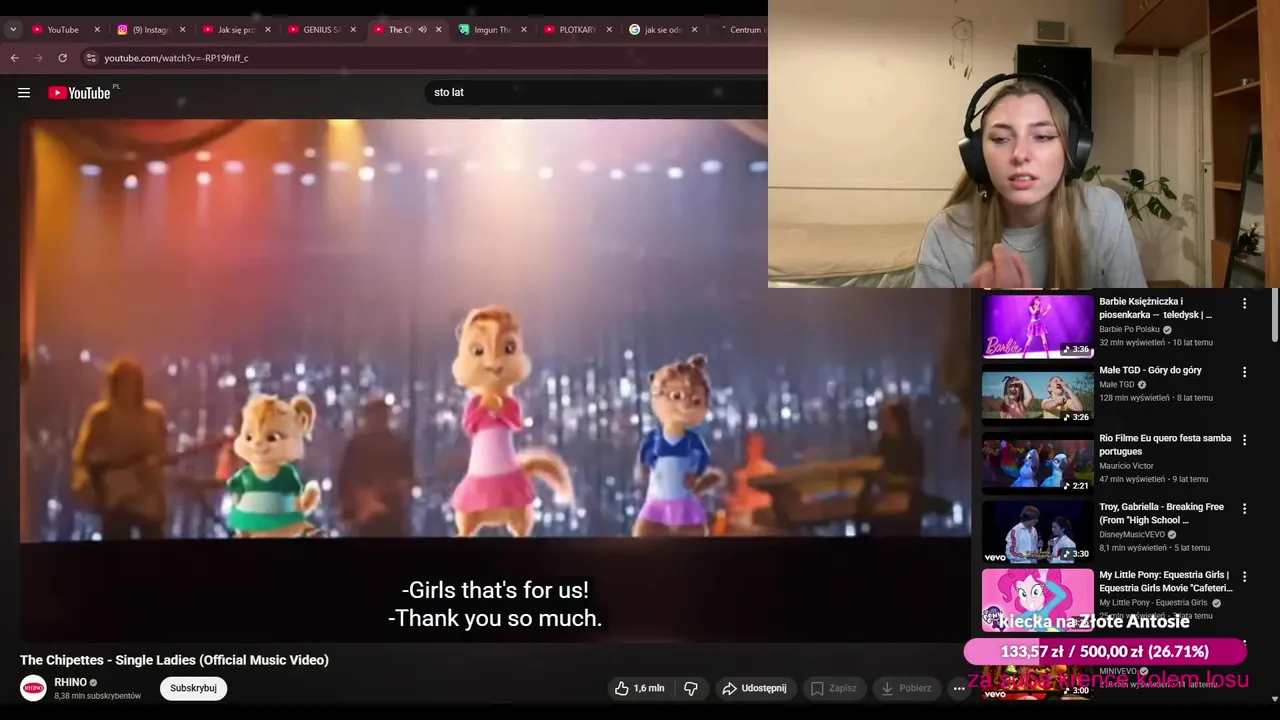
Task: Open options menu for Małe TGD video
Action: [1245, 372]
